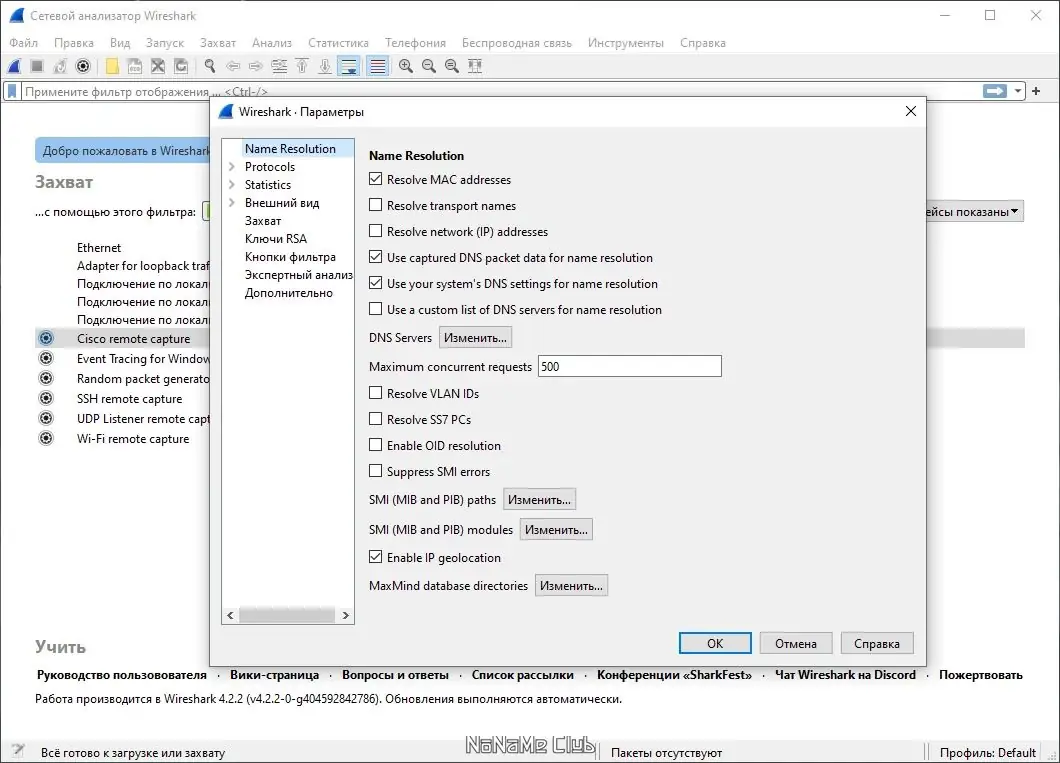
Task: Toggle Use captured DNS packet data option
Action: tap(376, 257)
